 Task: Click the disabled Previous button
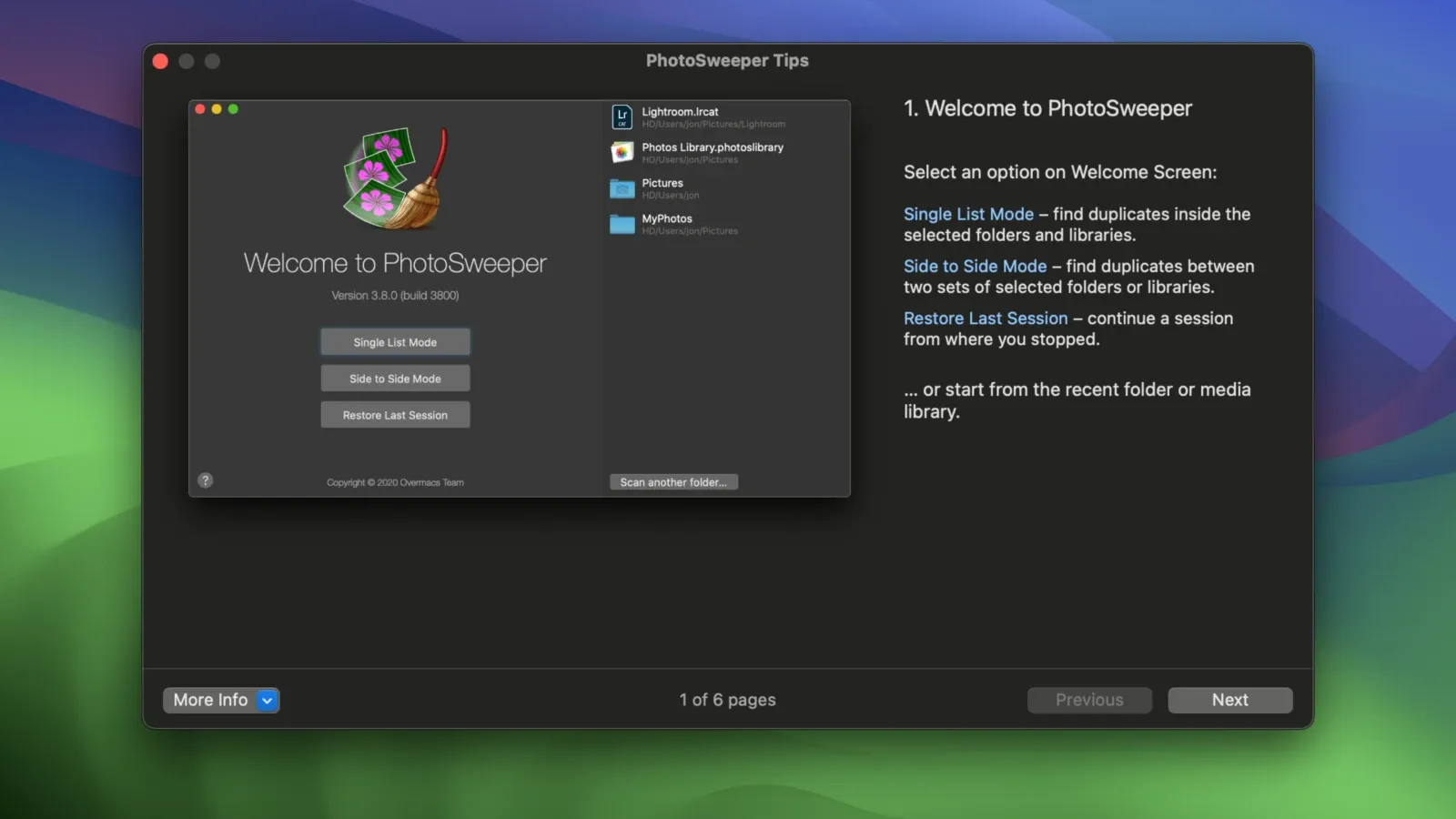1089,700
